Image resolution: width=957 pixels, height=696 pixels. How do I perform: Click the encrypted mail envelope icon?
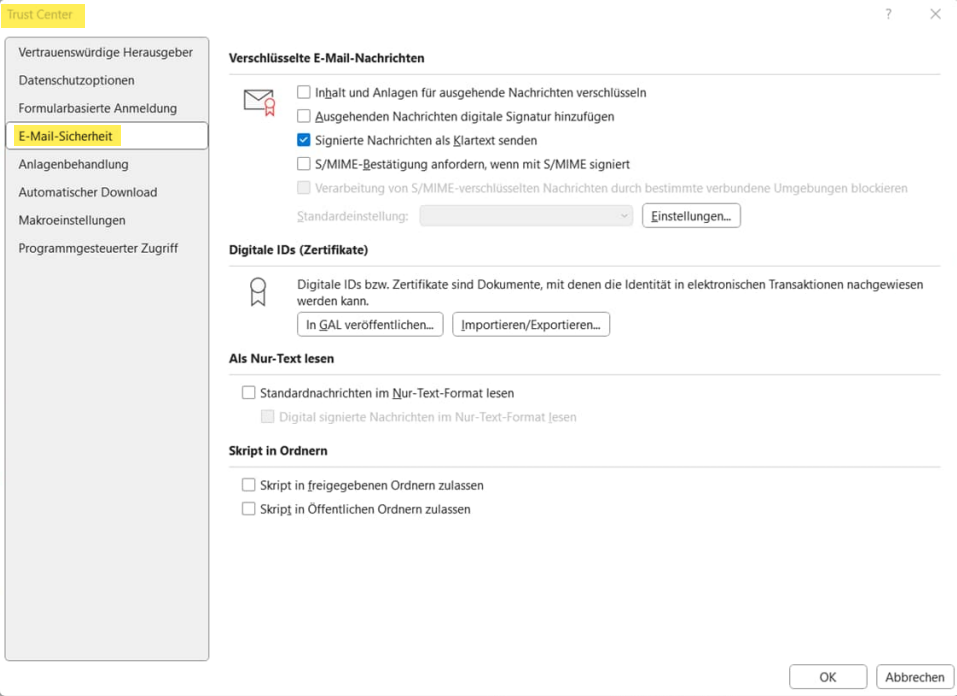tap(259, 102)
